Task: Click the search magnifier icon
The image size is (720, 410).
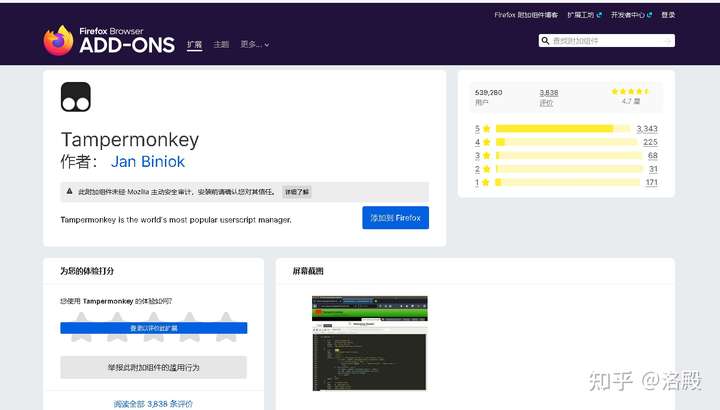Action: pos(545,41)
